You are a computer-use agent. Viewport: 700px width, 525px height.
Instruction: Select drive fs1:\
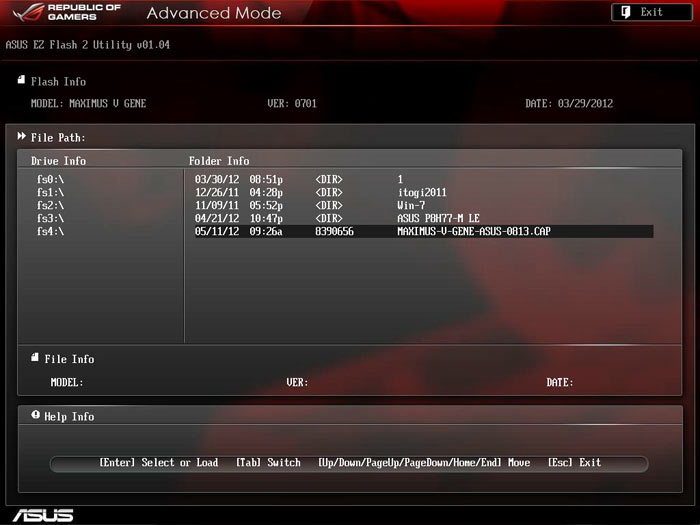click(x=50, y=192)
